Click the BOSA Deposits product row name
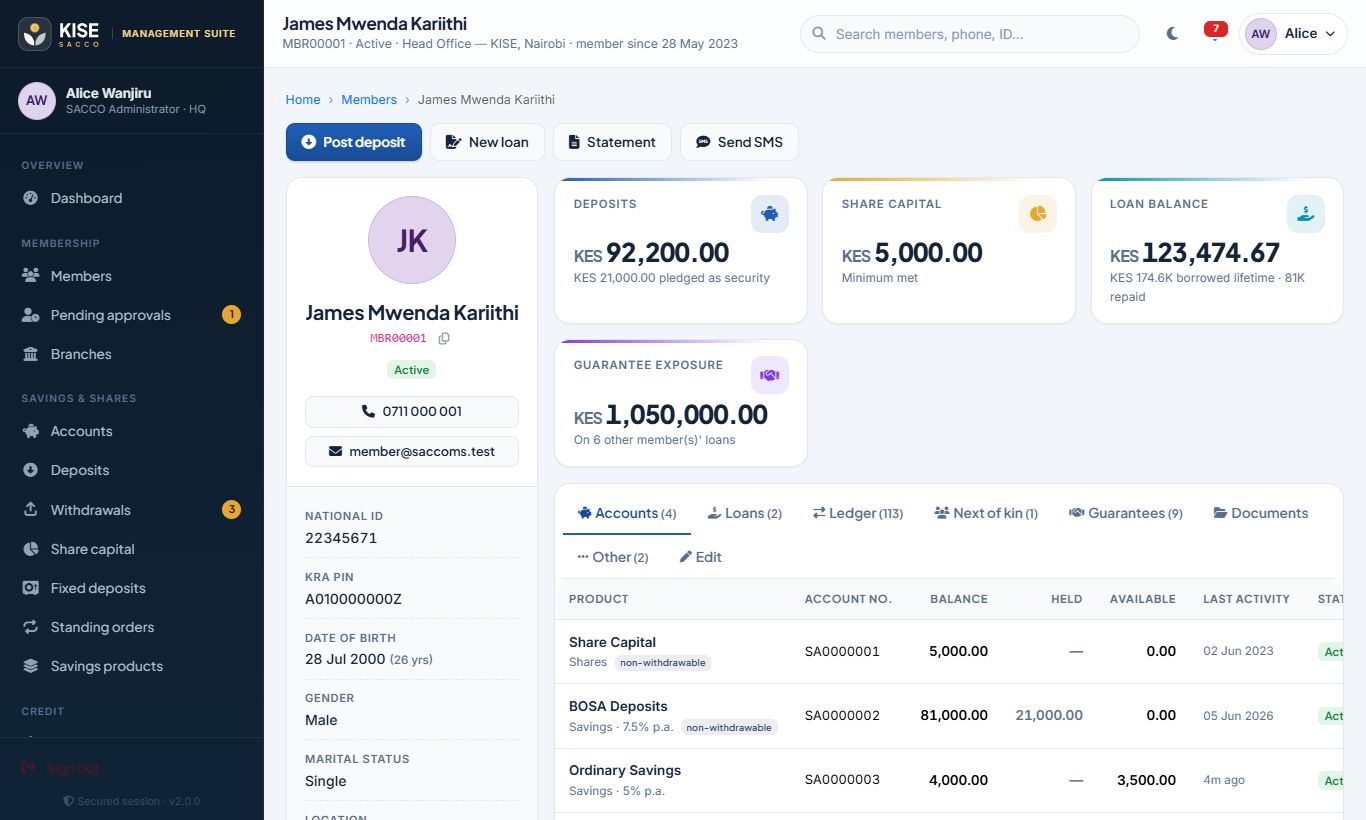Screen dimensions: 1366x820 point(618,706)
